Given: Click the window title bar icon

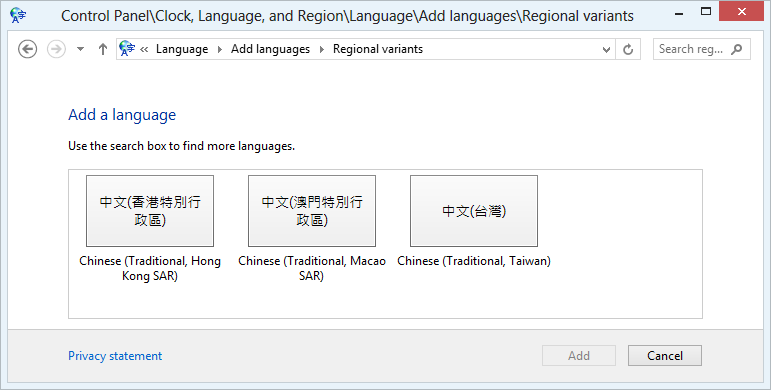Looking at the screenshot, I should tap(18, 15).
